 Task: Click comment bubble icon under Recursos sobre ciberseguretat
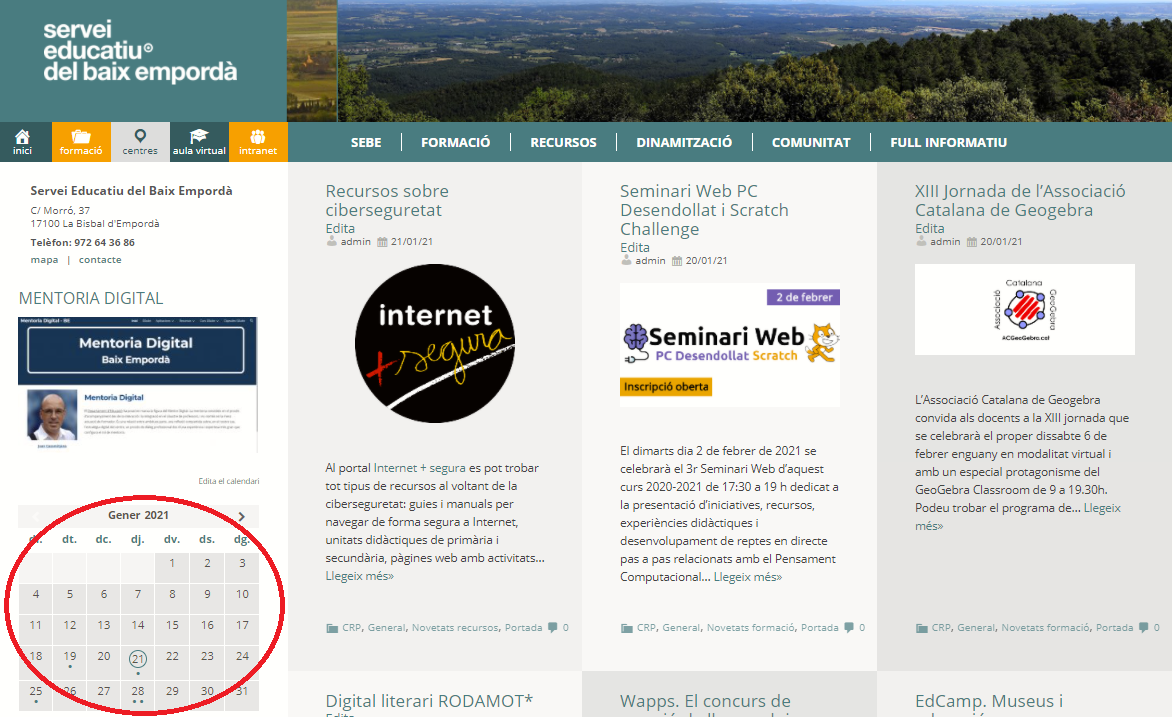click(553, 628)
